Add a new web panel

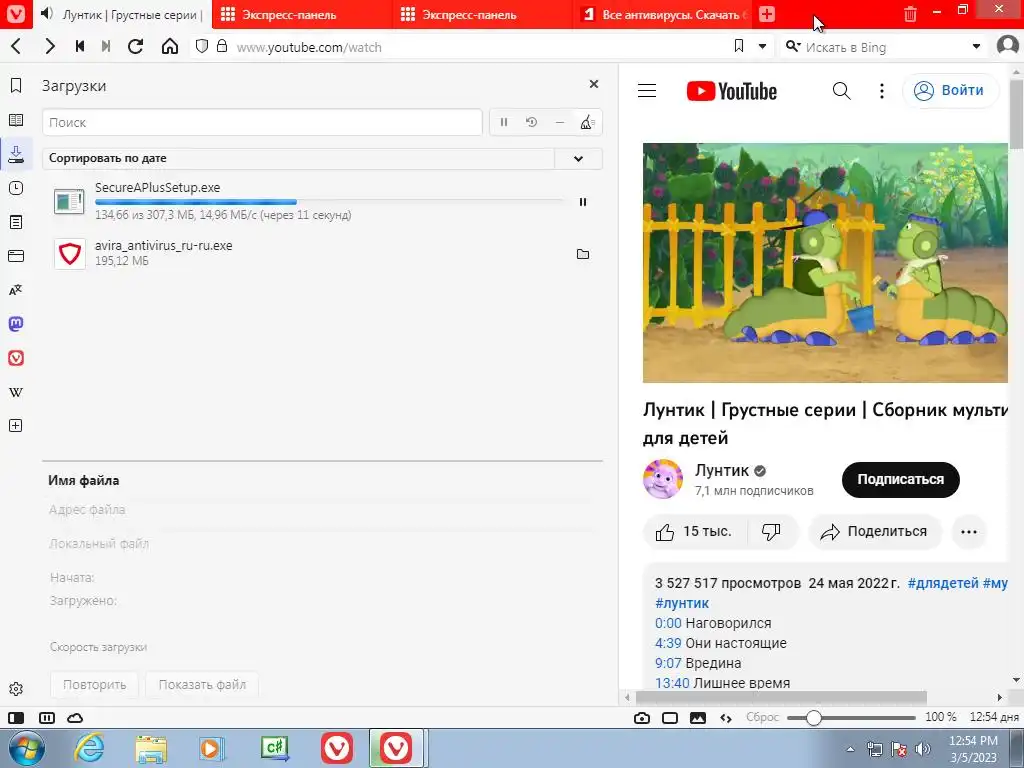[16, 426]
